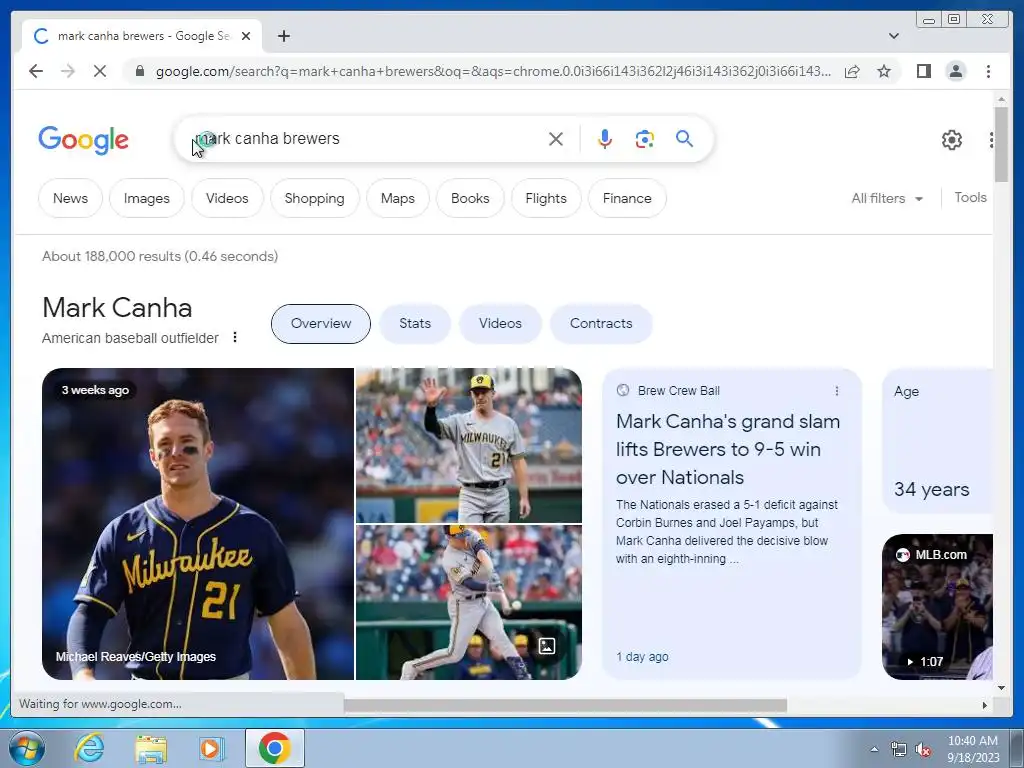Open photo of Canha waving
This screenshot has height=768, width=1024.
tap(469, 445)
